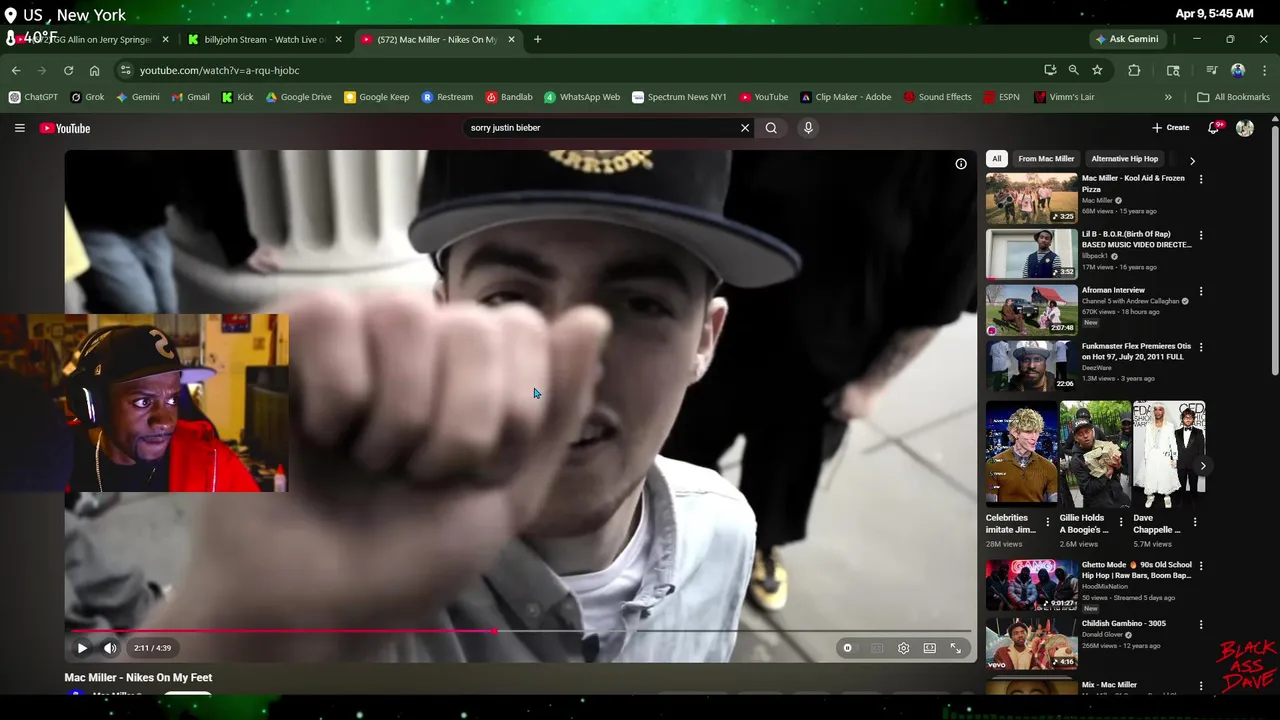Screen dimensions: 1280x720
Task: Open options for Celebrities imitate short
Action: pyautogui.click(x=1048, y=522)
